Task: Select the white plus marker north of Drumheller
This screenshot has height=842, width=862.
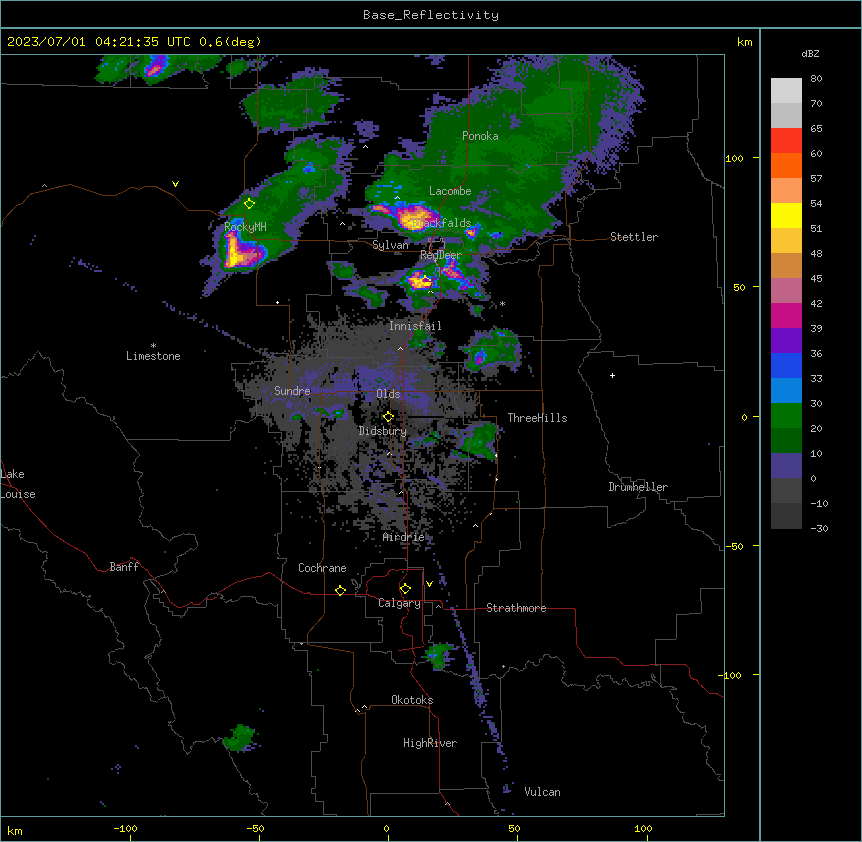Action: click(x=612, y=375)
